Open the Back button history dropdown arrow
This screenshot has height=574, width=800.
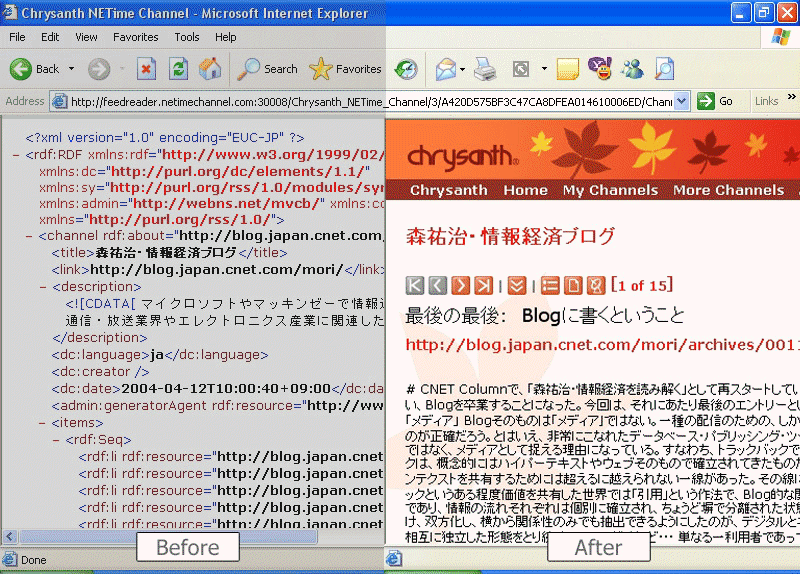click(x=71, y=68)
